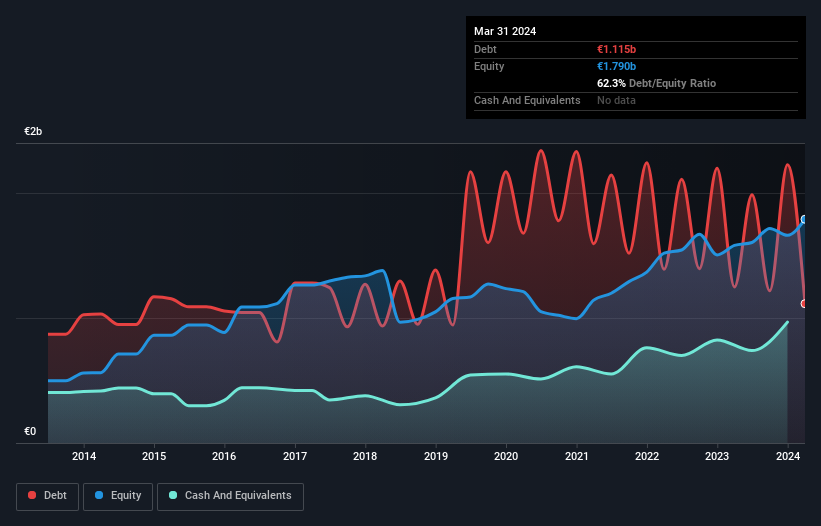Toggle the Debt series legend button
Screen dimensions: 821x526
(x=48, y=496)
